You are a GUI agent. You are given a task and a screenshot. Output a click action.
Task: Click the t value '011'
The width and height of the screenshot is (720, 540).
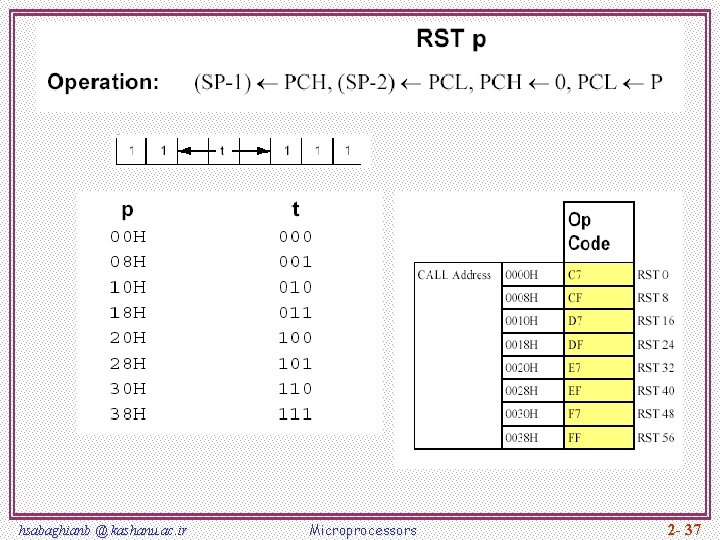296,313
